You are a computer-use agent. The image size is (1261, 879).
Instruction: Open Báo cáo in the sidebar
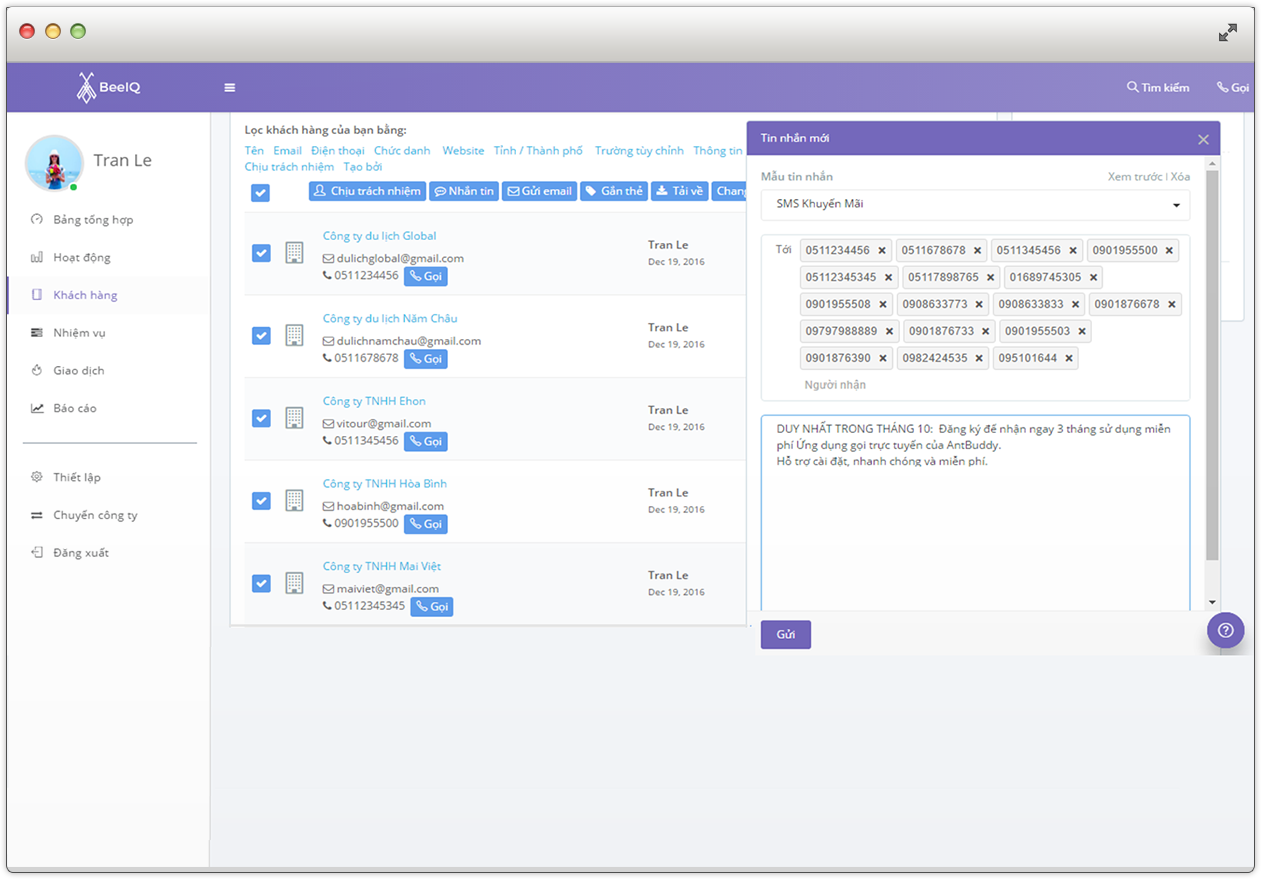[x=75, y=408]
